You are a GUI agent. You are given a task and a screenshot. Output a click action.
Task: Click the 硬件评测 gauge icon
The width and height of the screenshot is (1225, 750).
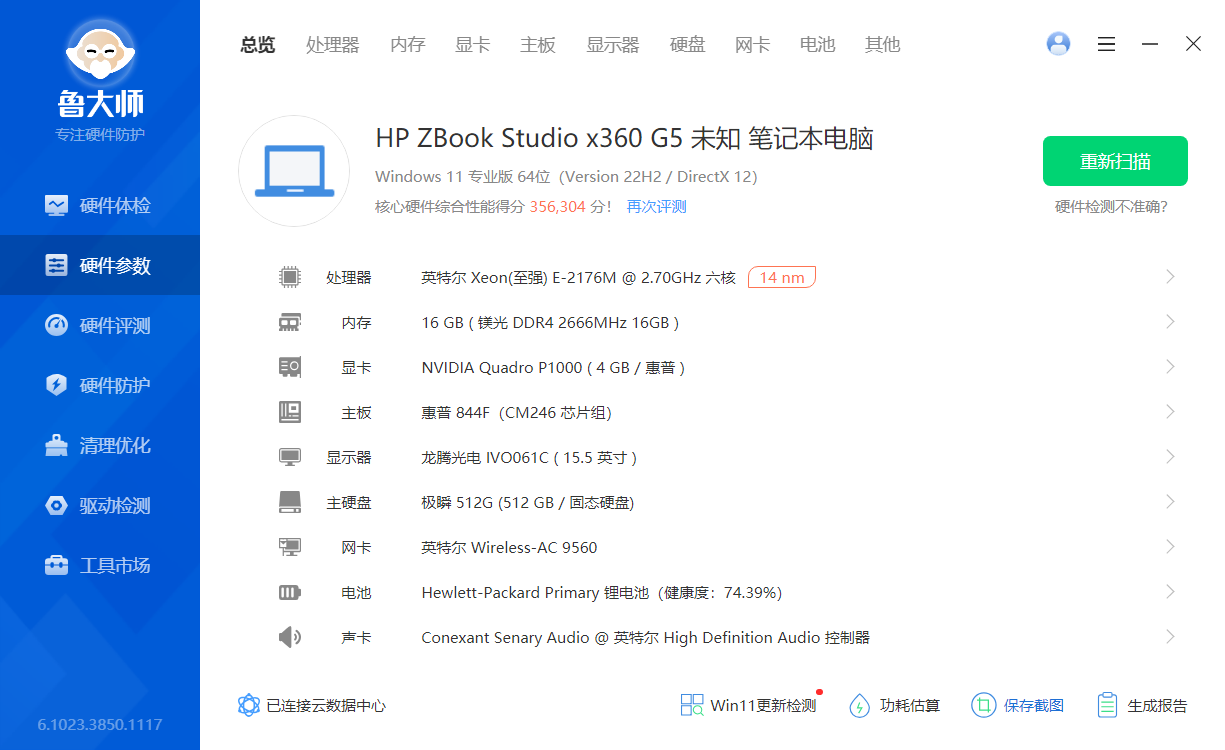tap(57, 325)
